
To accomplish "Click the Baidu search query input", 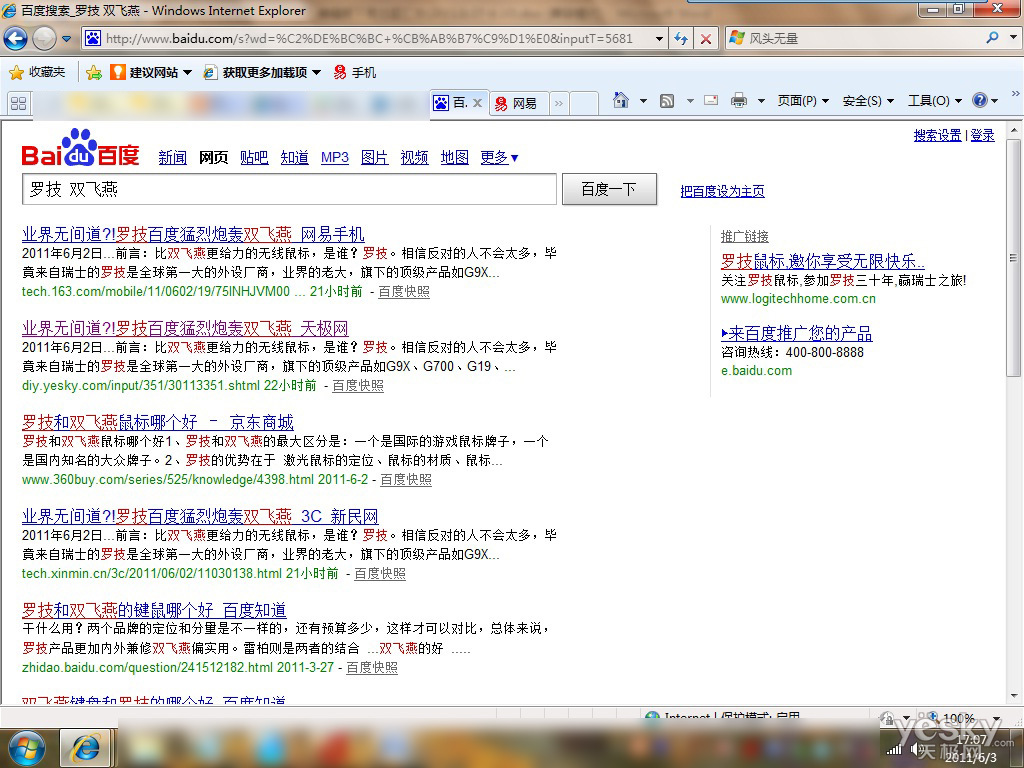I will coord(289,189).
